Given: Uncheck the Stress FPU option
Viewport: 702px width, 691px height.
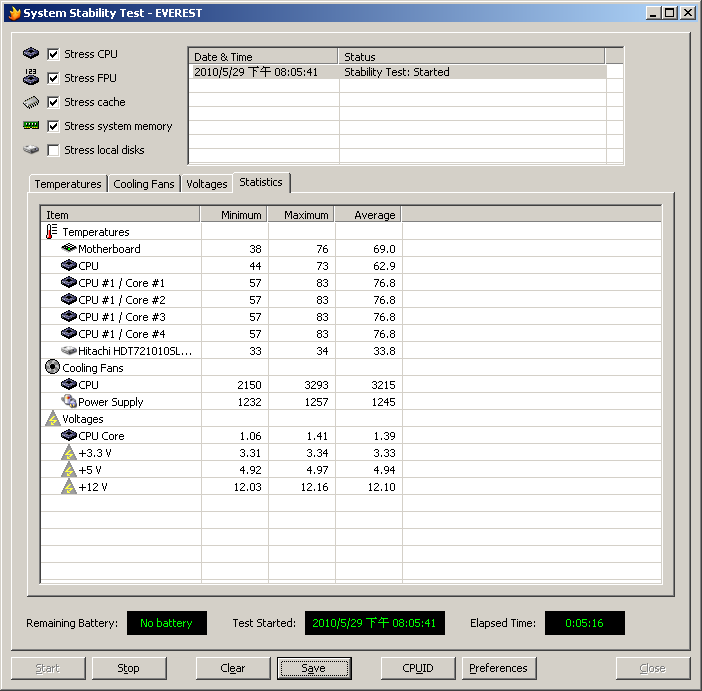Looking at the screenshot, I should pyautogui.click(x=53, y=78).
